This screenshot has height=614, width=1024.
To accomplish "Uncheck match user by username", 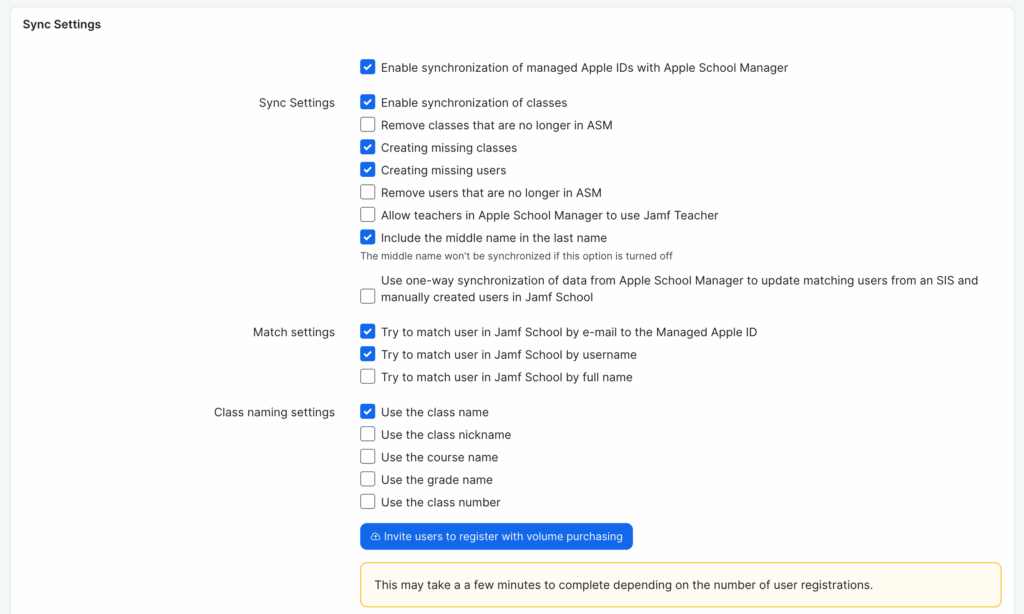I will 368,354.
